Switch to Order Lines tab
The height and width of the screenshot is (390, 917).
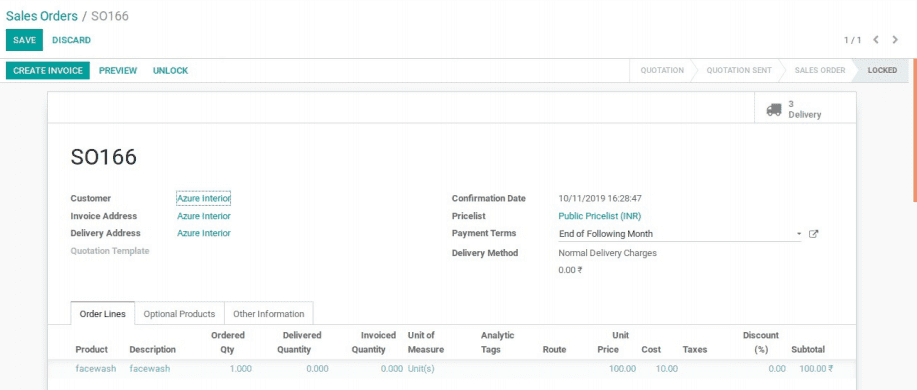tap(103, 313)
